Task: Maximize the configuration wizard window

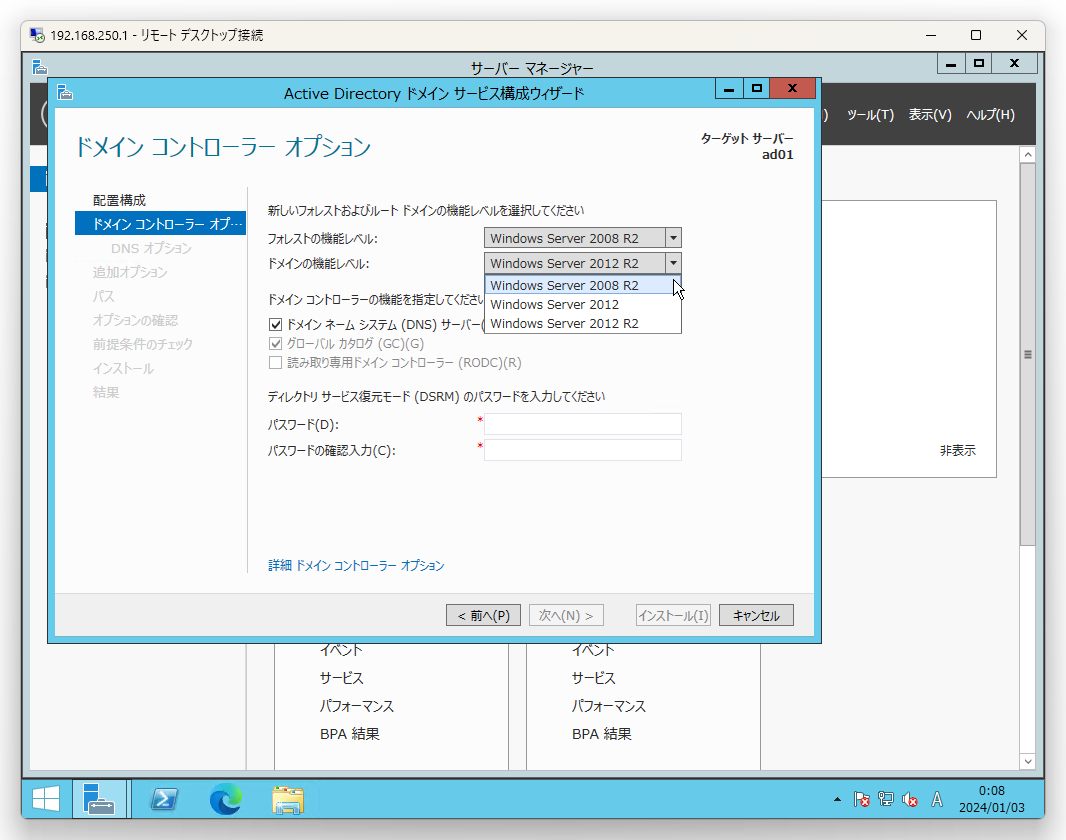Action: coord(757,88)
